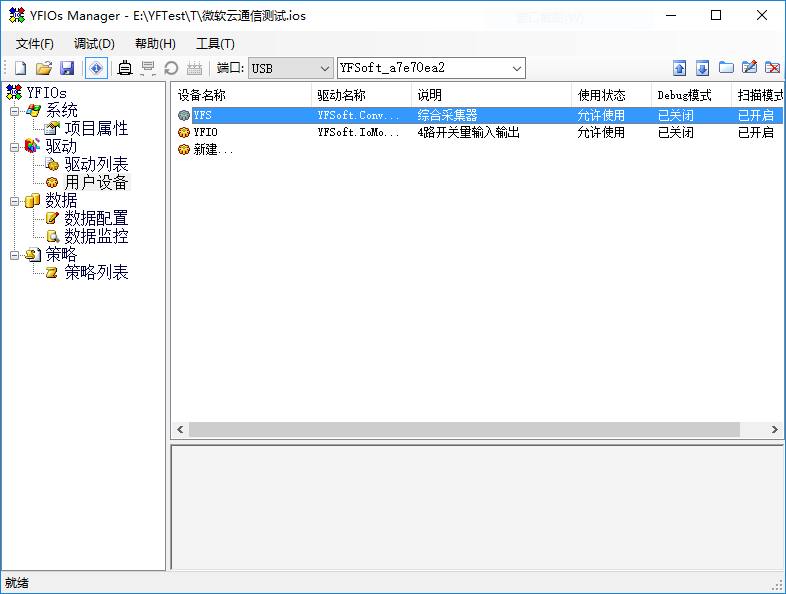Screen dimensions: 786x594
Task: Collapse the 驱动 tree node
Action: 15,147
